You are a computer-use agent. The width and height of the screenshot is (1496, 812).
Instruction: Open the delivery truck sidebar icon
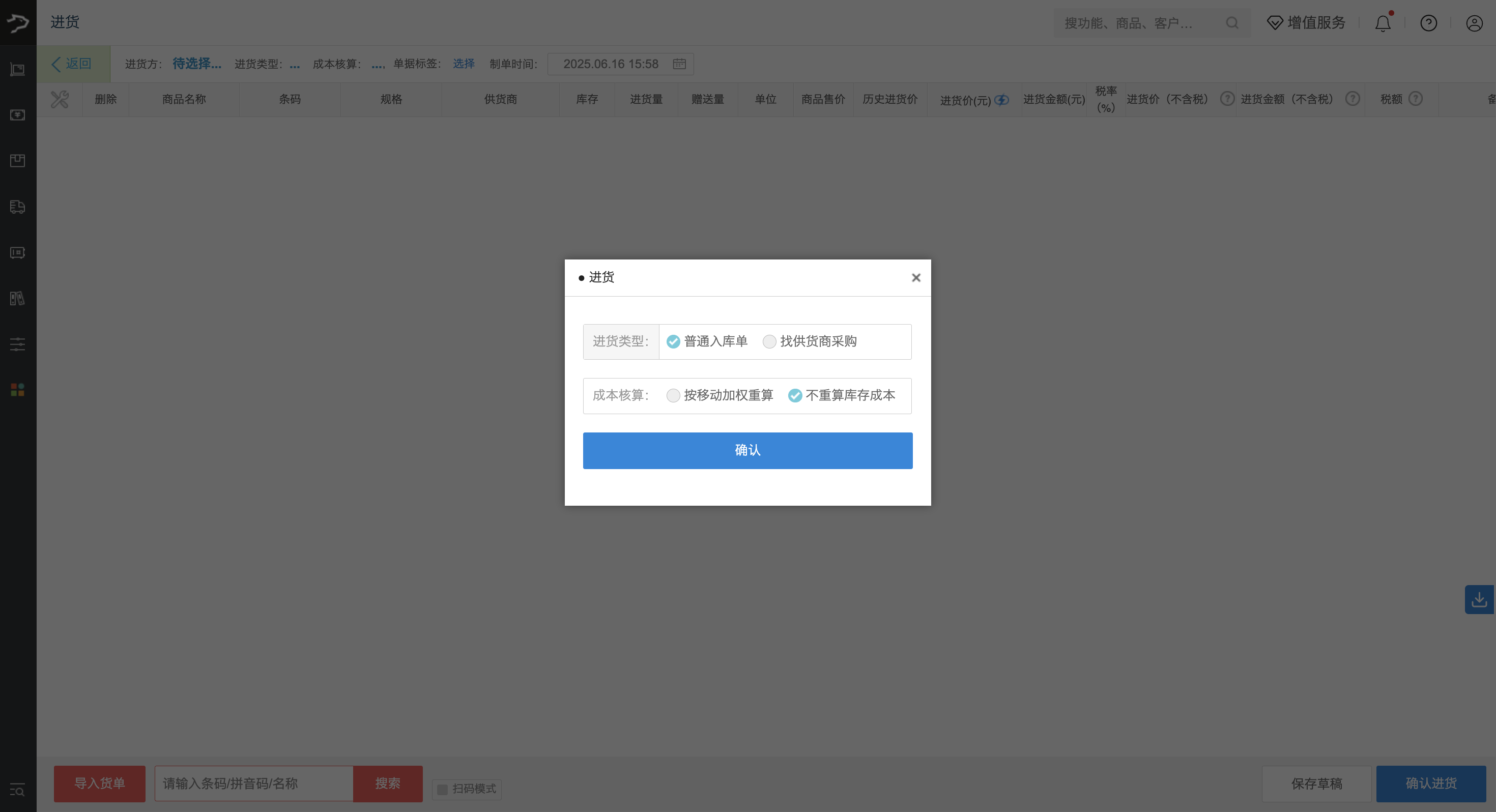(17, 207)
